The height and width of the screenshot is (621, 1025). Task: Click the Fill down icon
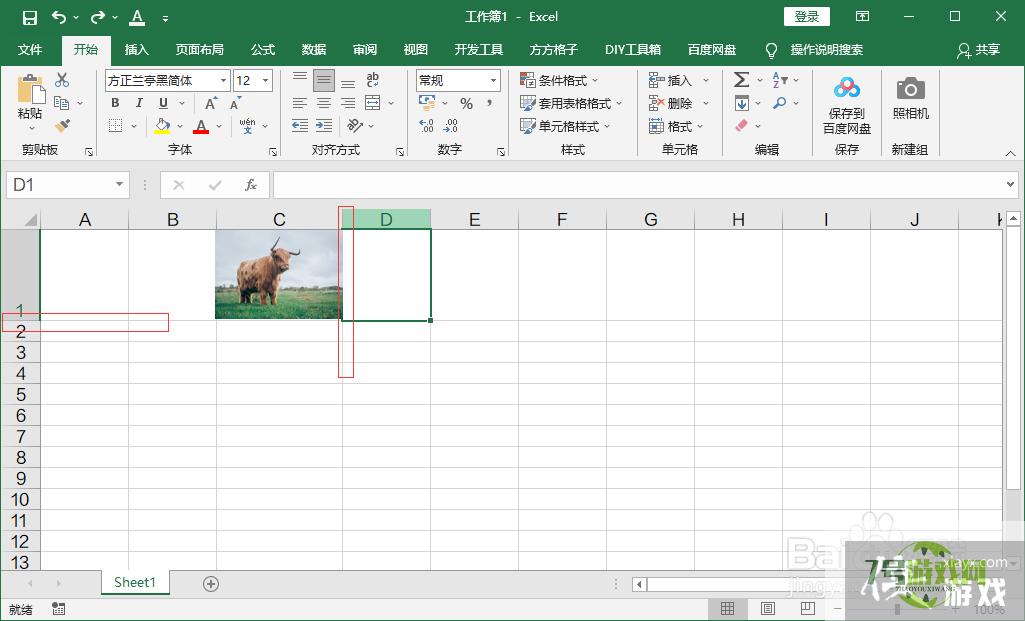coord(742,103)
